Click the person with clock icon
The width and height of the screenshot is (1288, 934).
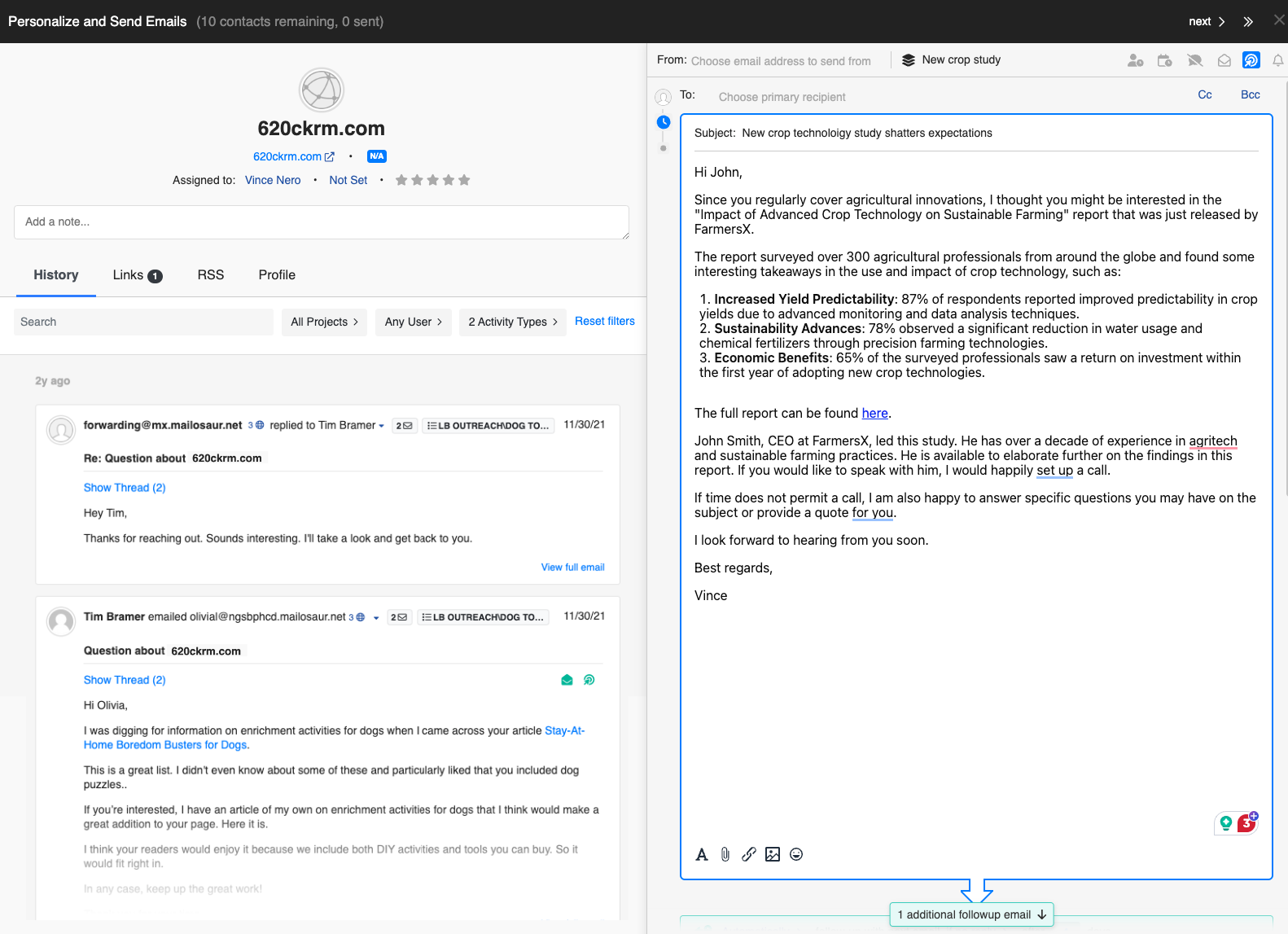pyautogui.click(x=1135, y=60)
